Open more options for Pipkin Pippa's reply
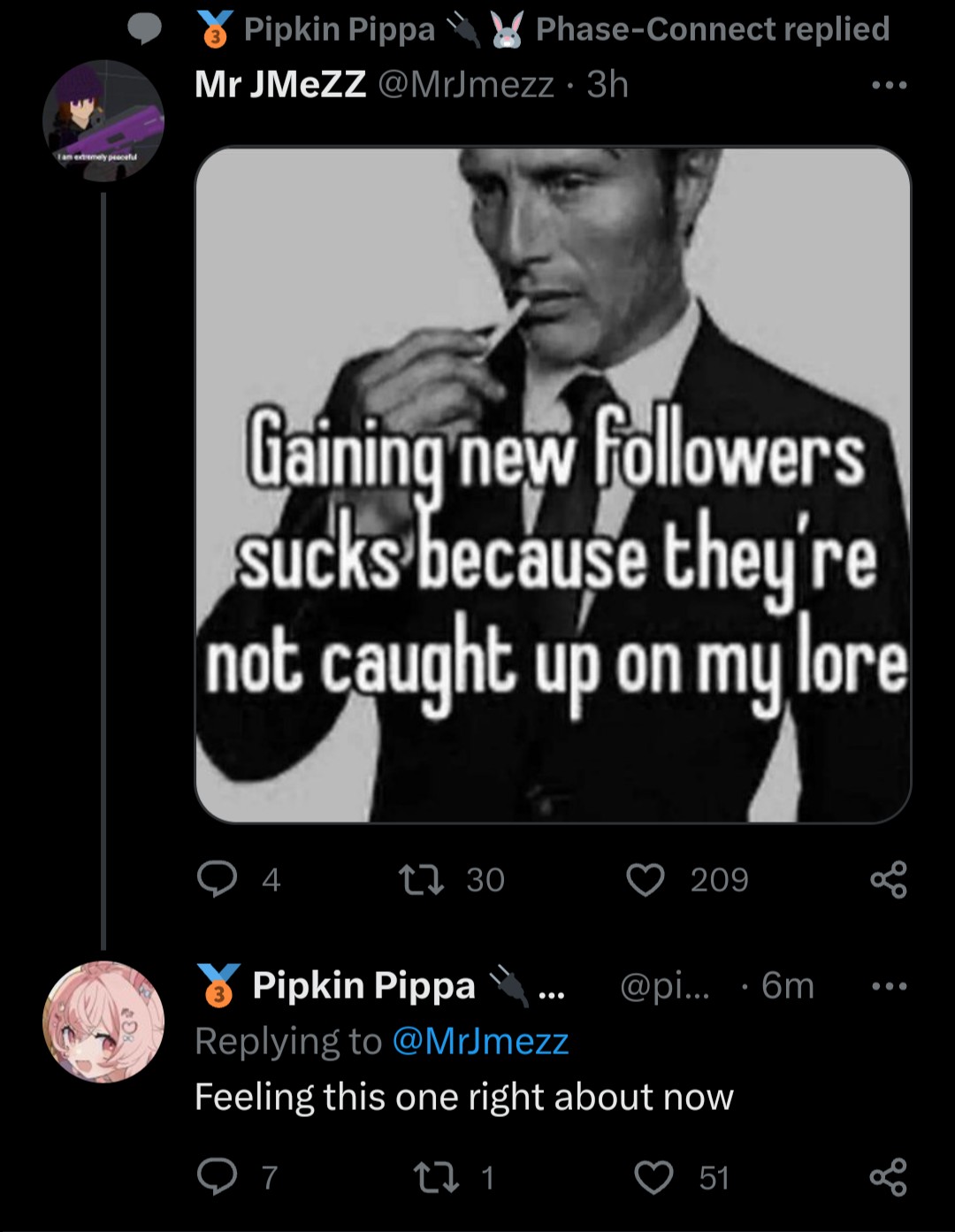955x1232 pixels. click(x=889, y=986)
